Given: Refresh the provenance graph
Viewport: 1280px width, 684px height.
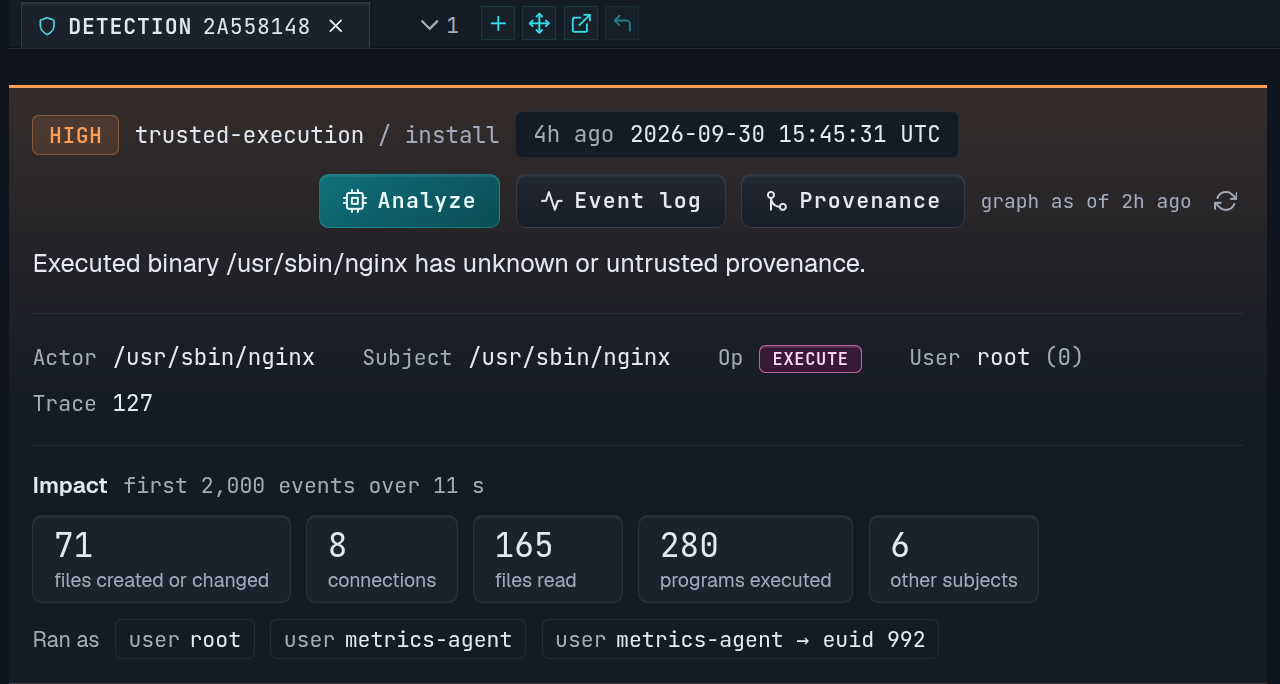Looking at the screenshot, I should [x=1225, y=201].
